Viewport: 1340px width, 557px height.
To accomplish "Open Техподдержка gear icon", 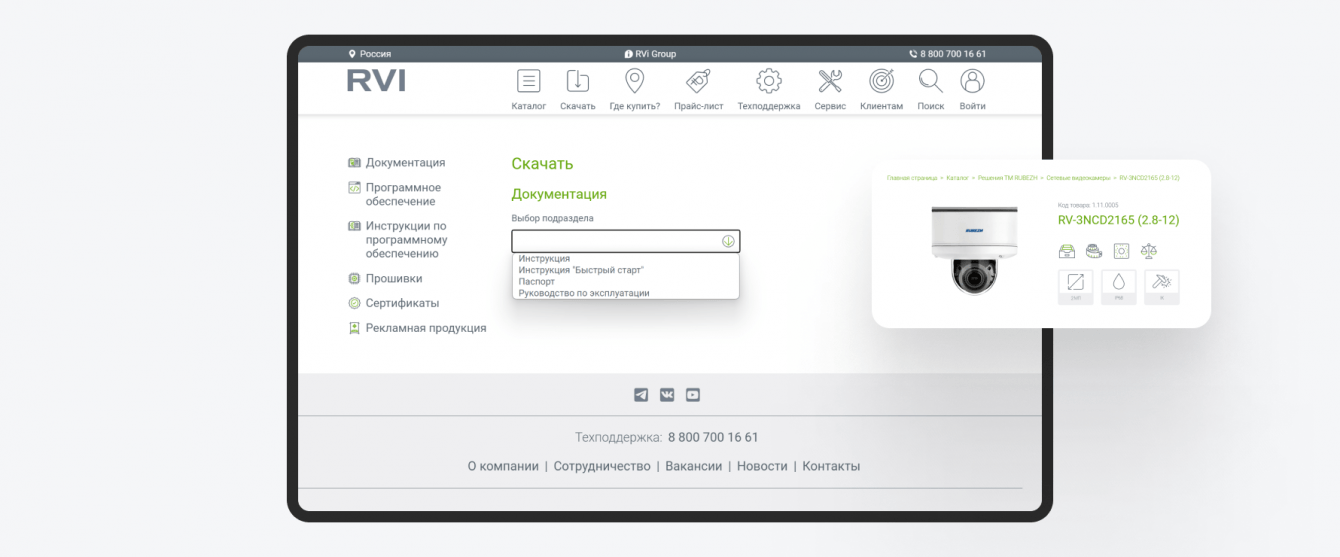I will [x=768, y=81].
